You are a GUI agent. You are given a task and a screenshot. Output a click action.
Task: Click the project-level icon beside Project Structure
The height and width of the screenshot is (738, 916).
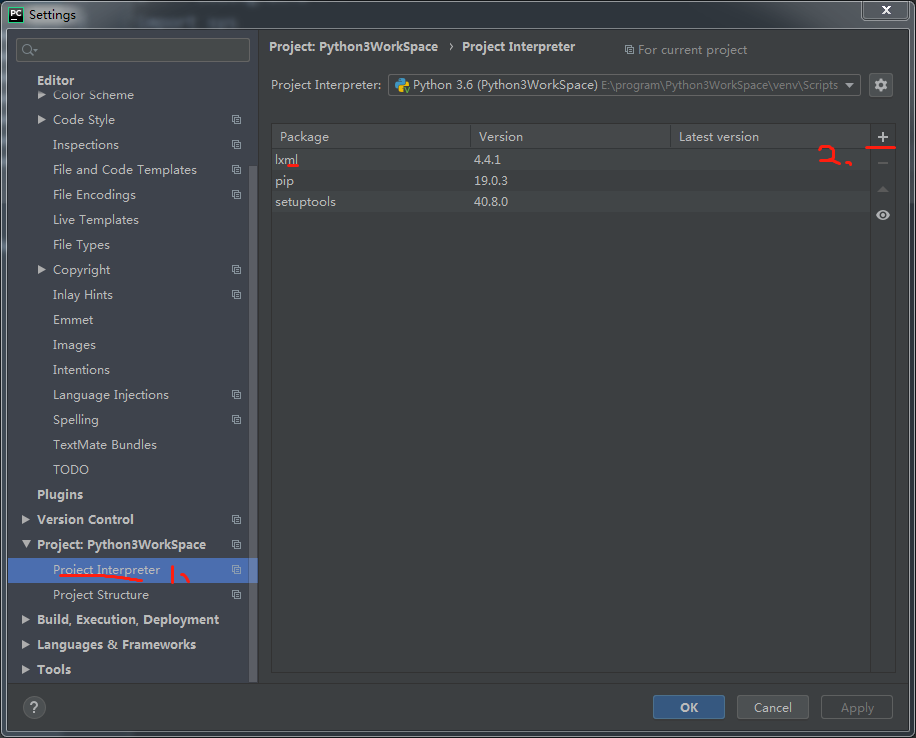[x=236, y=595]
